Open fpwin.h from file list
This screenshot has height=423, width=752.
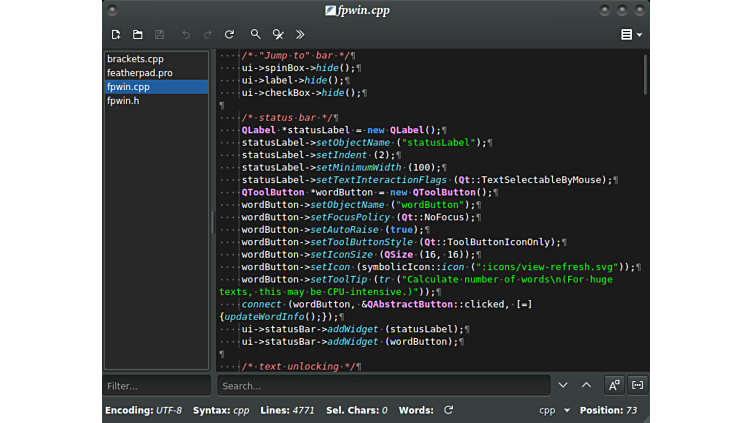pos(123,101)
